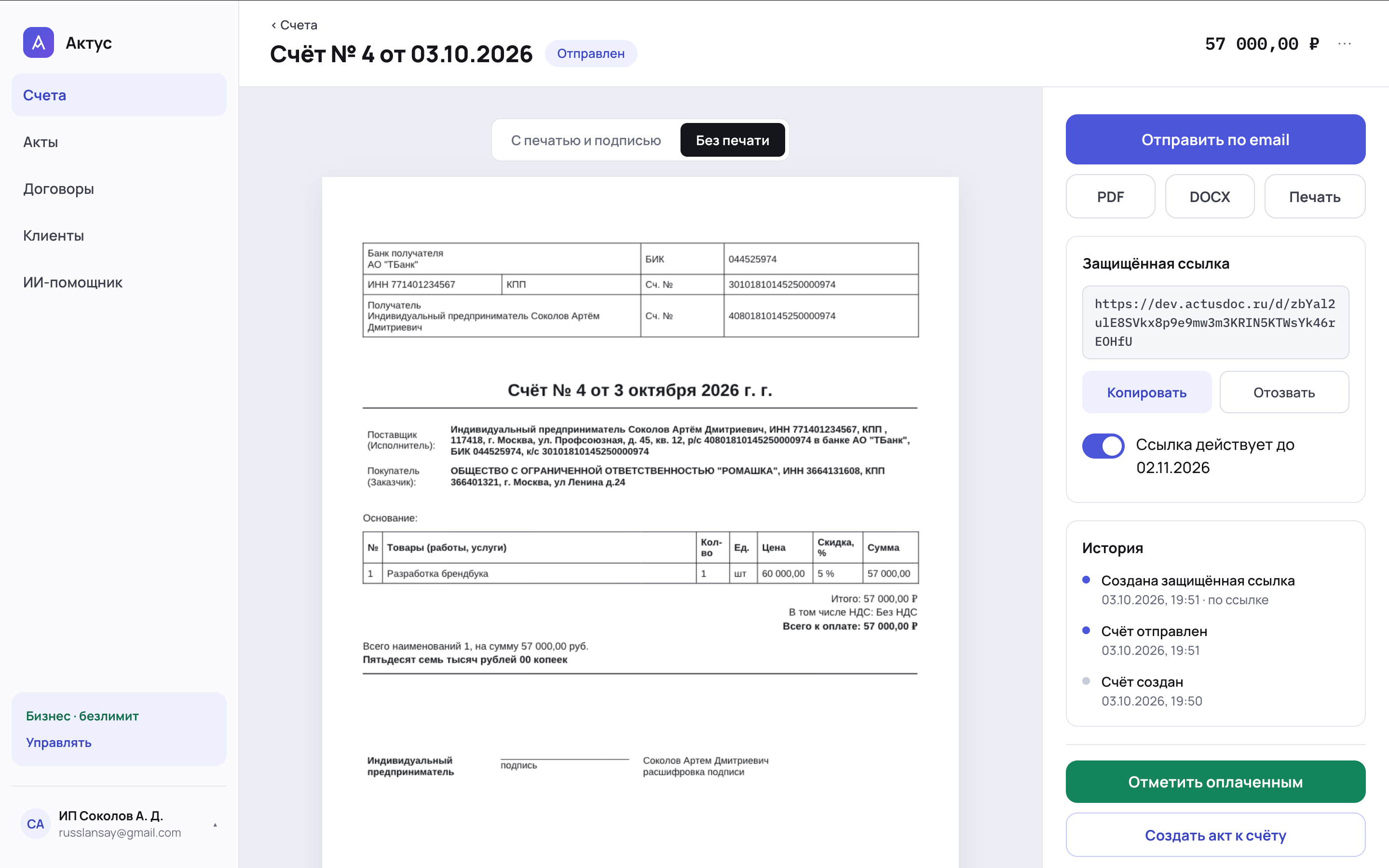
Task: Click 'ИП Соколов А. Д.' account name
Action: point(111,815)
